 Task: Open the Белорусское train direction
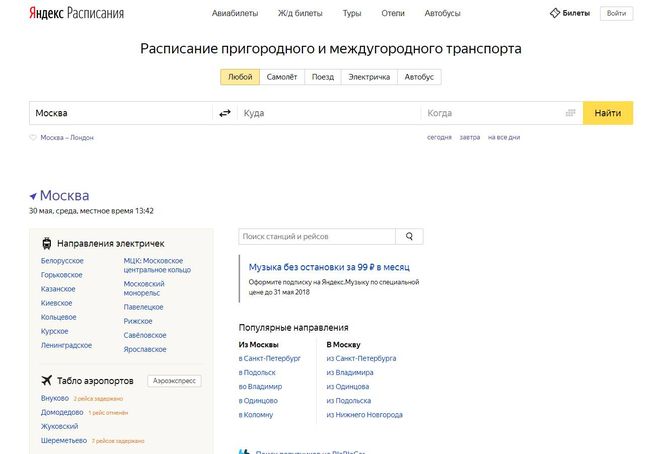pos(62,261)
